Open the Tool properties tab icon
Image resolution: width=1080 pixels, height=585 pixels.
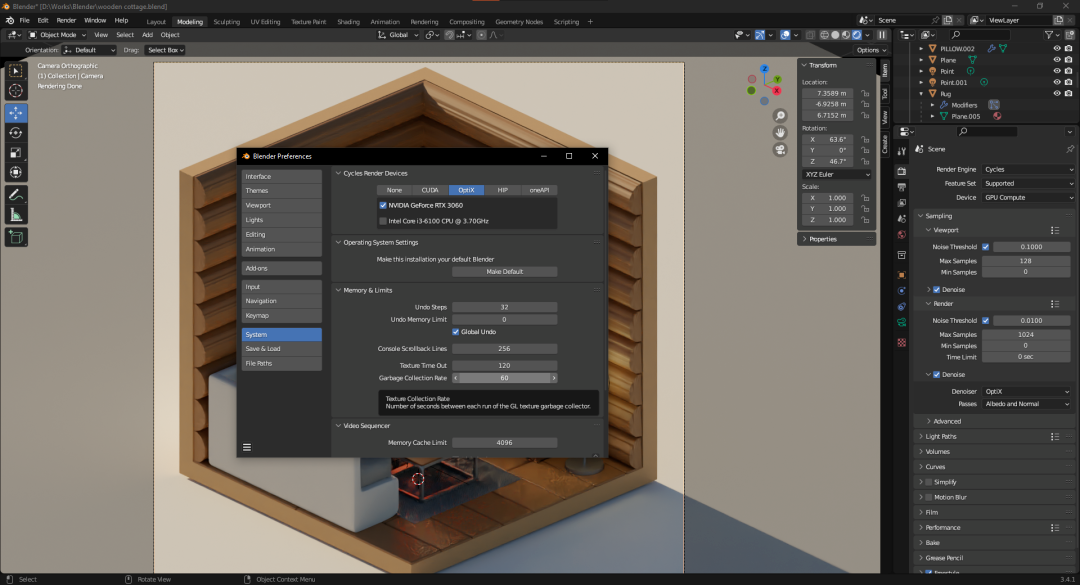click(x=902, y=151)
